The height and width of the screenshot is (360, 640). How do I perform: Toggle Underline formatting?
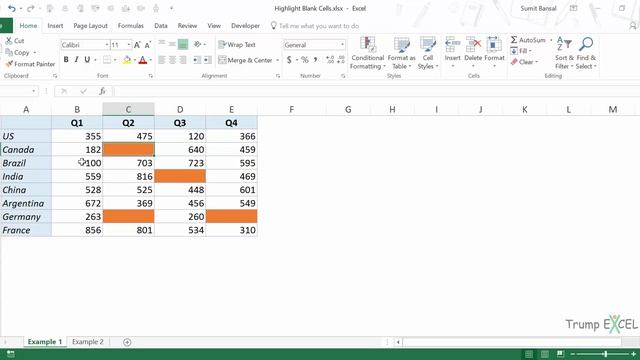click(x=87, y=60)
